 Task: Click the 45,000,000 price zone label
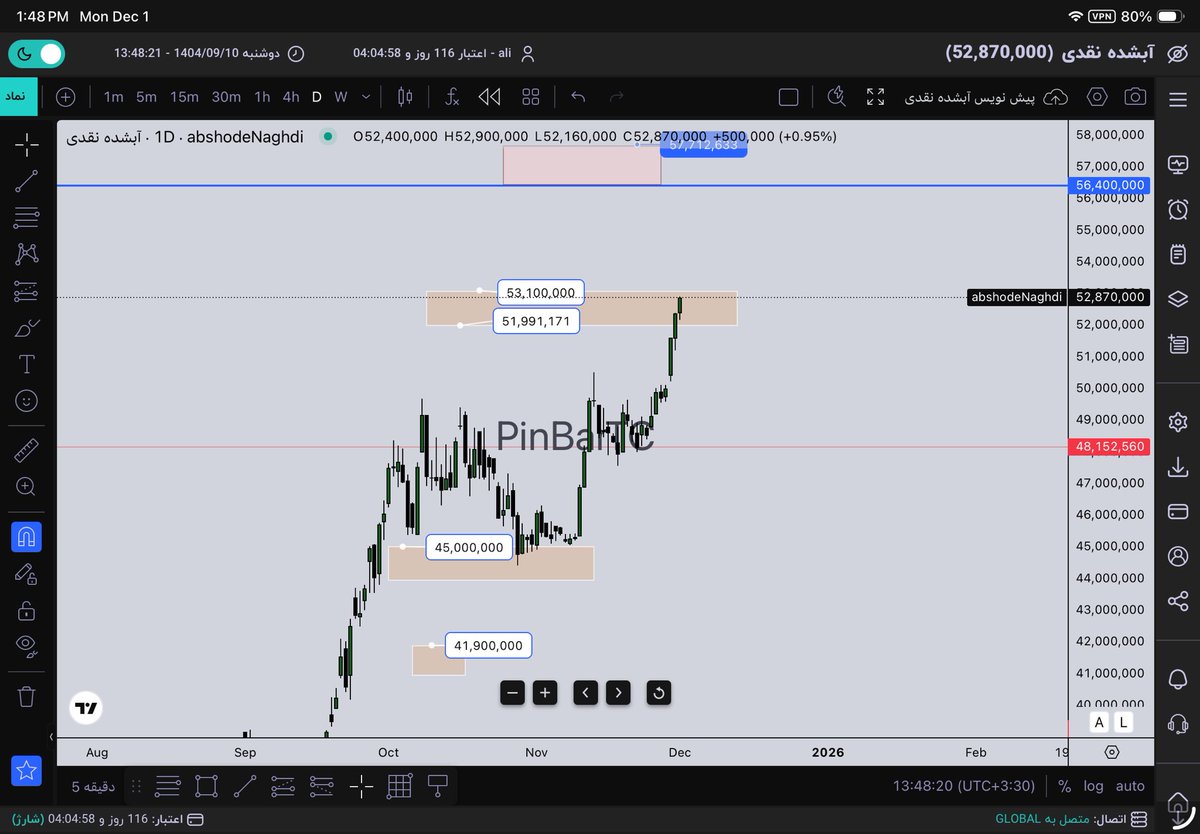469,547
